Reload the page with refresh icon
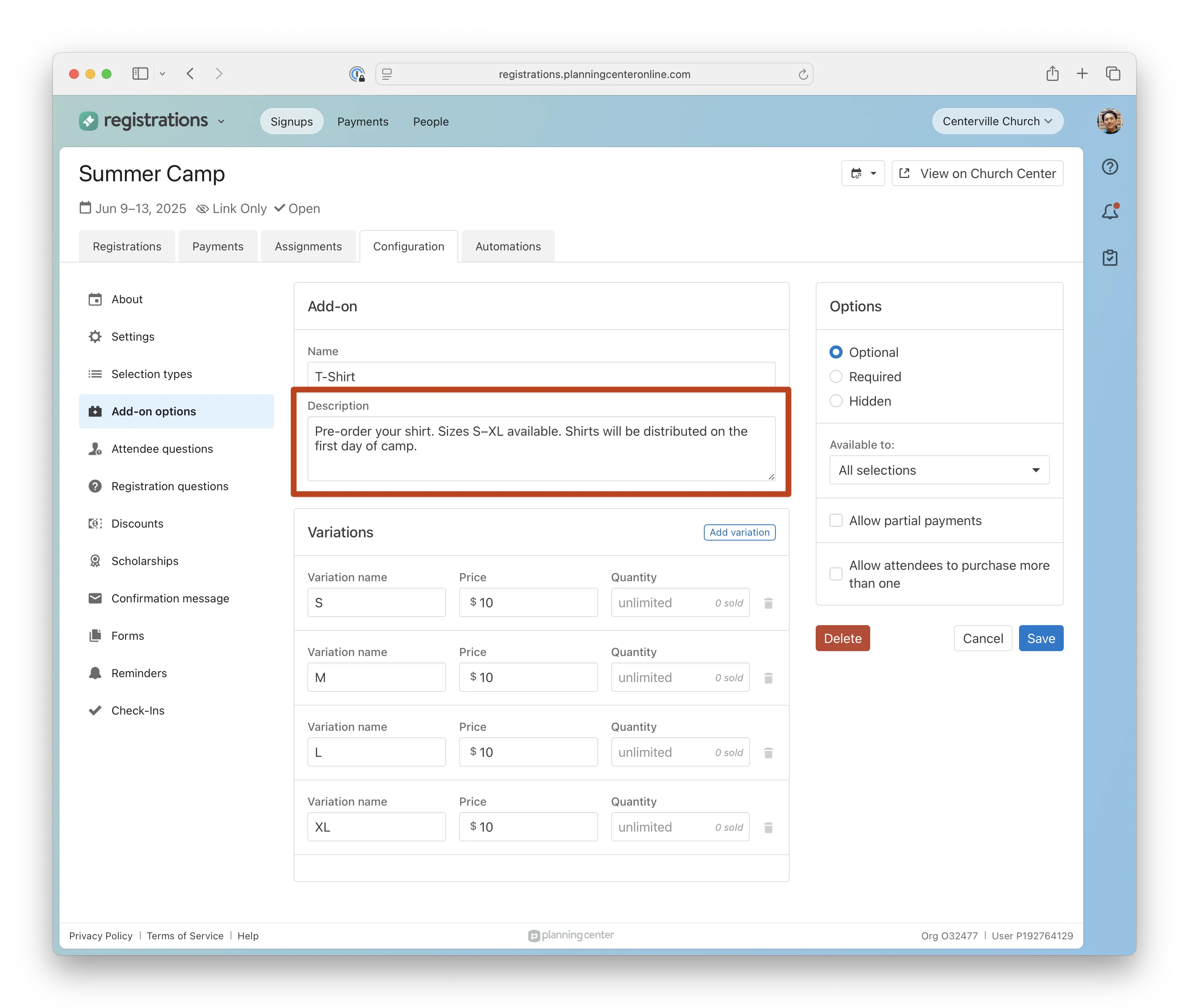The width and height of the screenshot is (1189, 1008). [x=803, y=74]
